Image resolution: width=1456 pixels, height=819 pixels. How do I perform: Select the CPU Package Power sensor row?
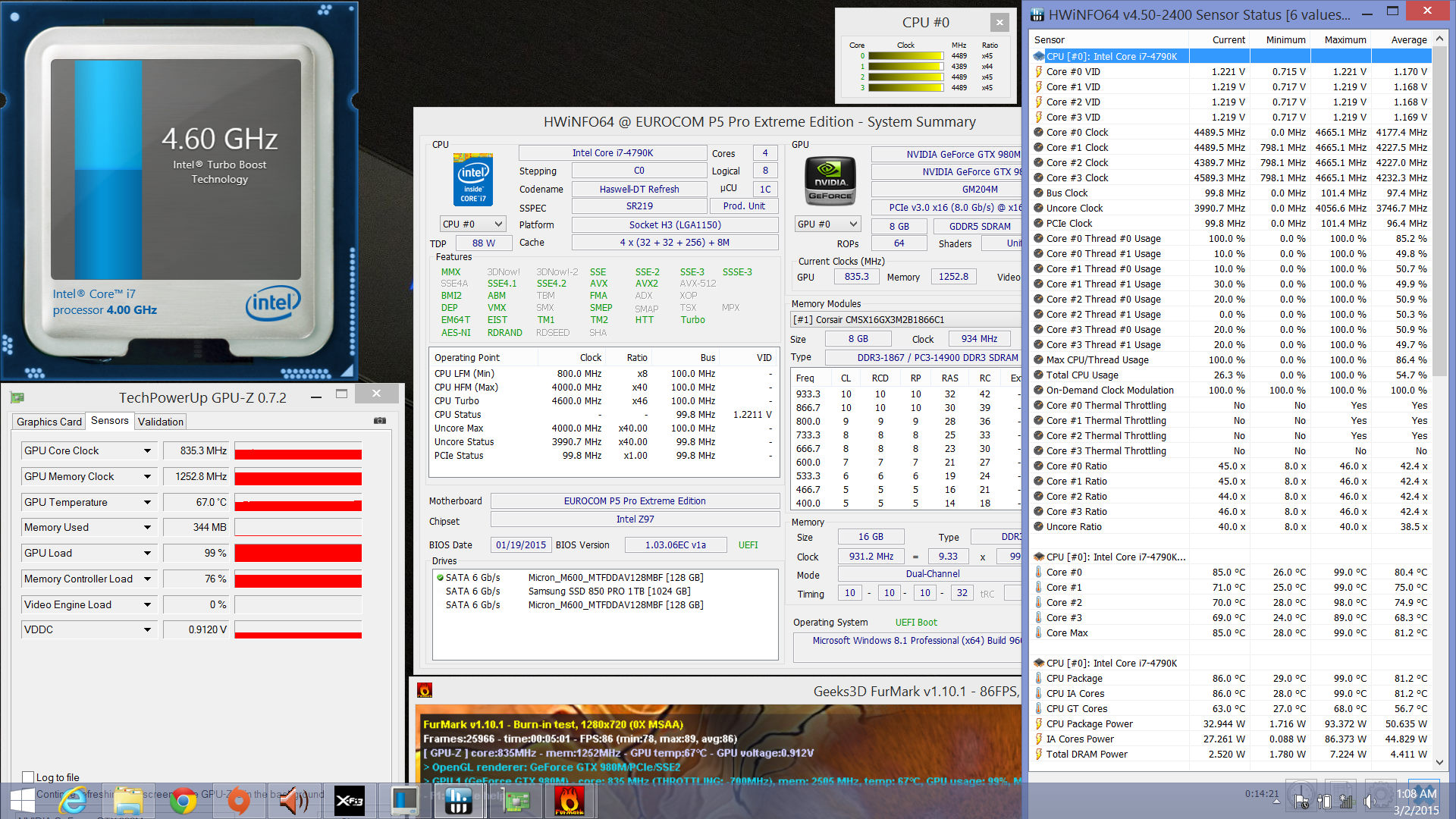[x=1232, y=724]
